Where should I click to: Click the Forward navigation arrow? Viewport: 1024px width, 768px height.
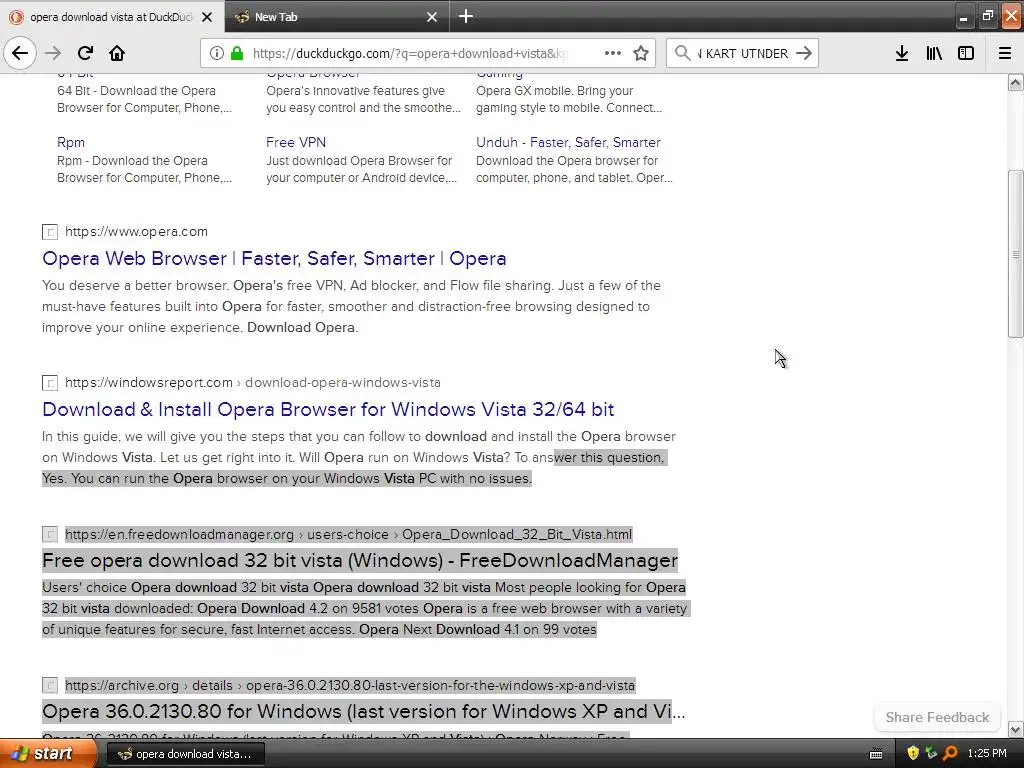[53, 53]
